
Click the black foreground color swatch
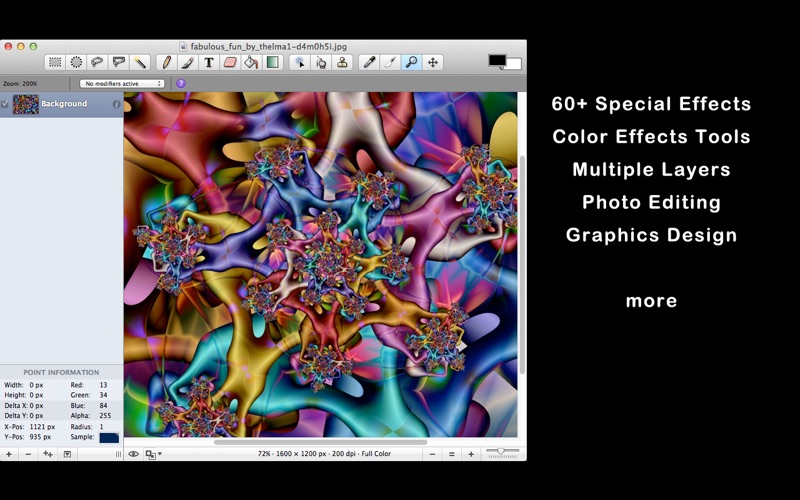click(x=496, y=60)
